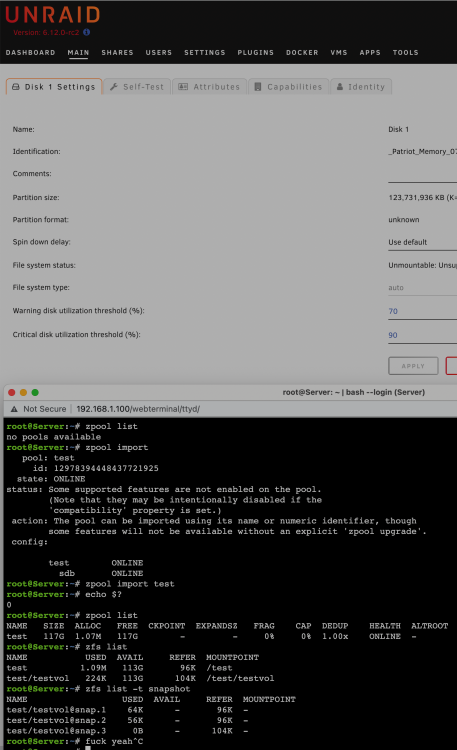Screen dimensions: 457x750
Task: Edit the critical threshold value 90
Action: tap(422, 335)
